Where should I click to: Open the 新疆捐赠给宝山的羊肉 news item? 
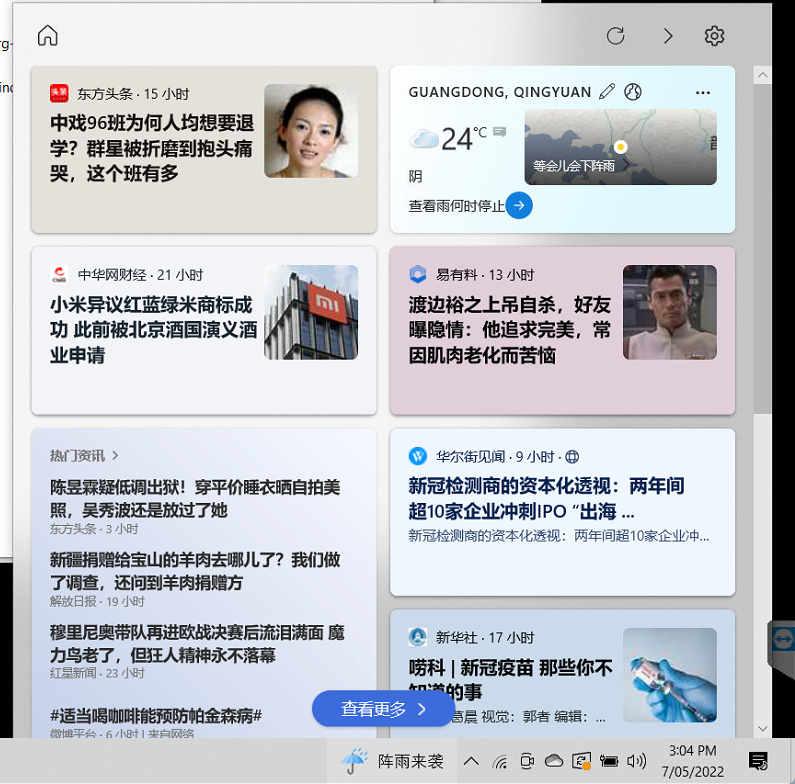[x=195, y=571]
